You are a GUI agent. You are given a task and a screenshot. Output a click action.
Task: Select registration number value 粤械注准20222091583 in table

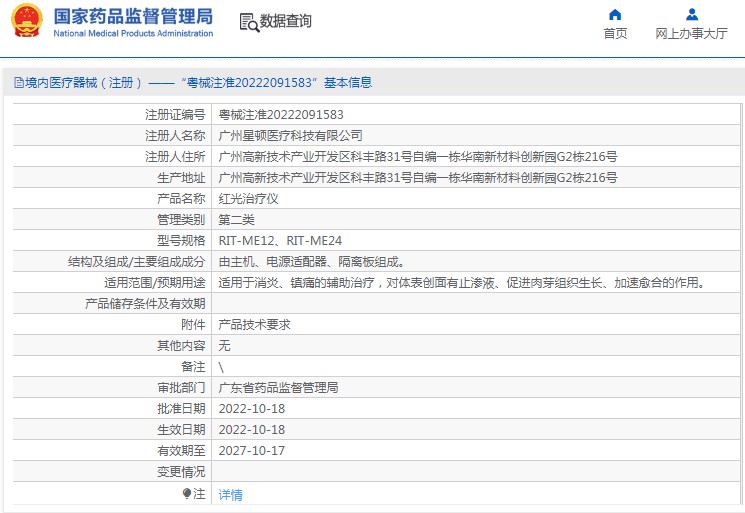pos(281,115)
